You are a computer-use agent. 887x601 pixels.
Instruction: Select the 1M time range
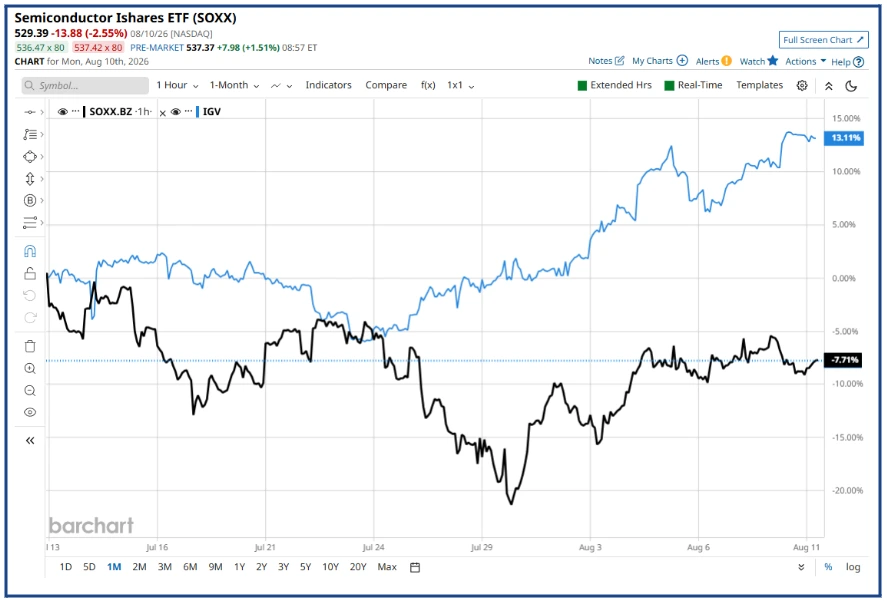point(114,566)
